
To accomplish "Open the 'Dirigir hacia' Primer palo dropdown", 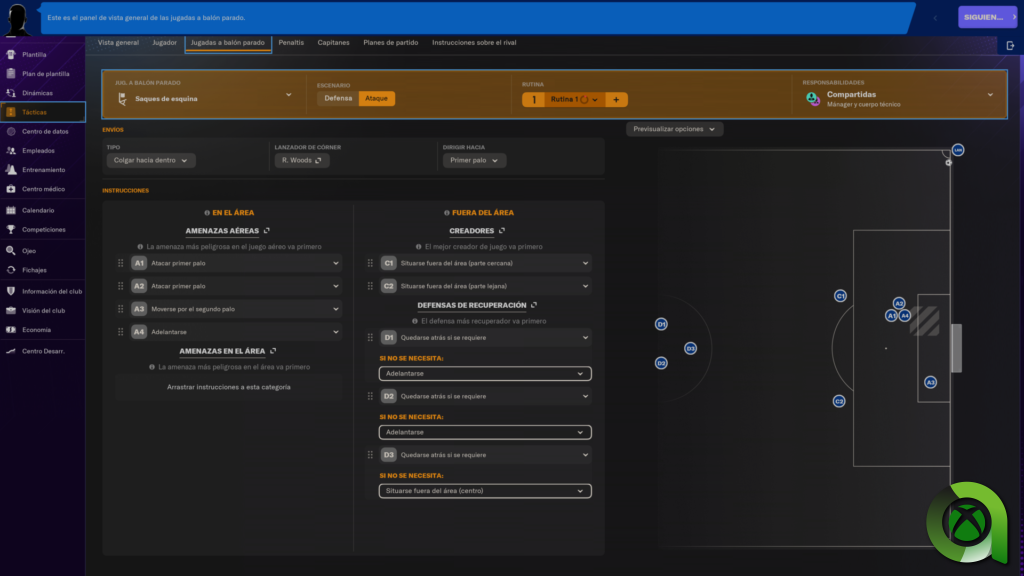I will pos(474,160).
